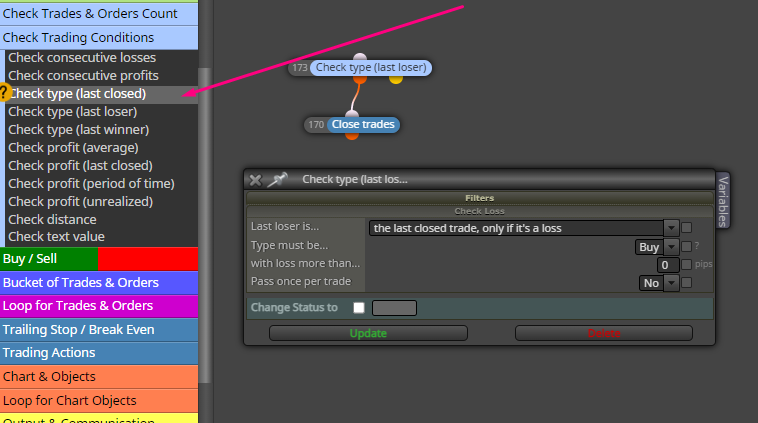Image resolution: width=758 pixels, height=423 pixels.
Task: Select the Close trades block
Action: (x=363, y=124)
